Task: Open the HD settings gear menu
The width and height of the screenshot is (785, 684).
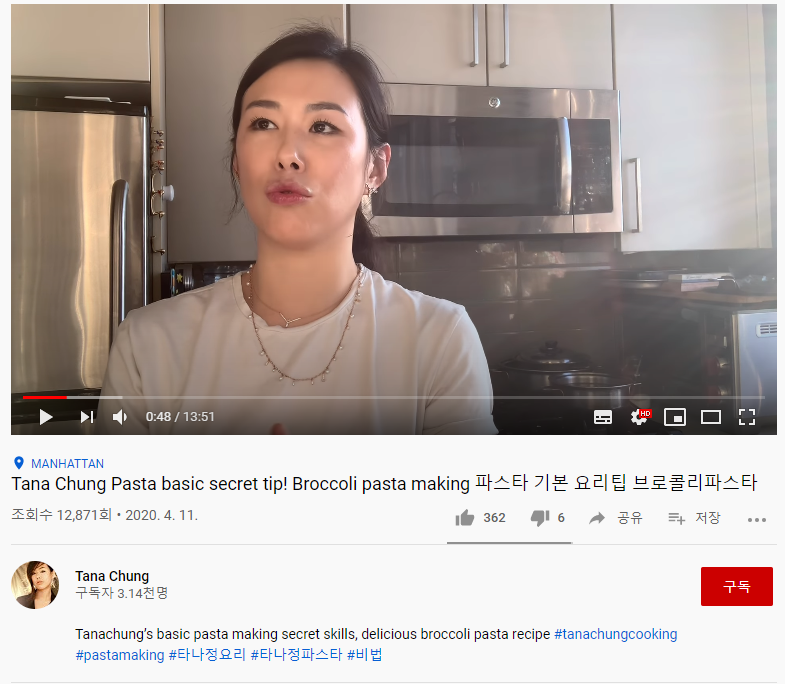Action: point(640,417)
